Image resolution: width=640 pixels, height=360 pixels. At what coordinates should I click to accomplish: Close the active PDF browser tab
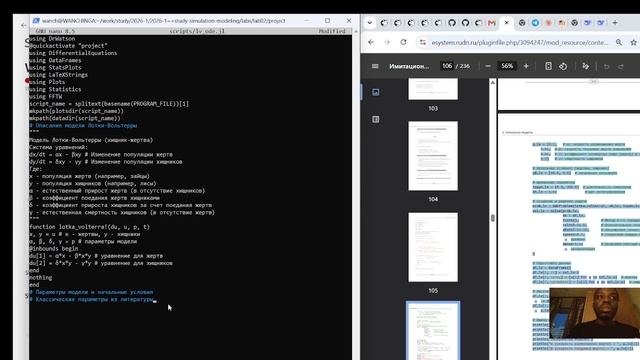[507, 23]
